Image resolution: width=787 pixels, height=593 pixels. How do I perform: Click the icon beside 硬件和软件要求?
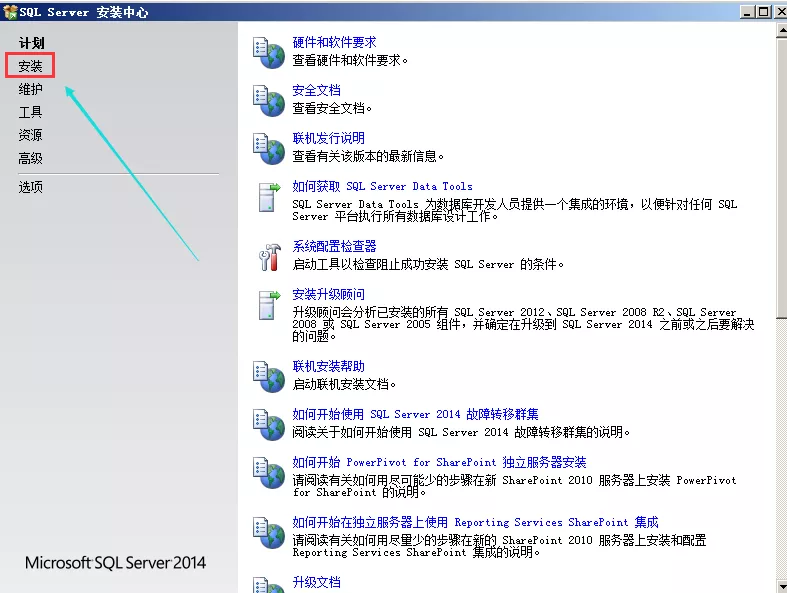[269, 53]
